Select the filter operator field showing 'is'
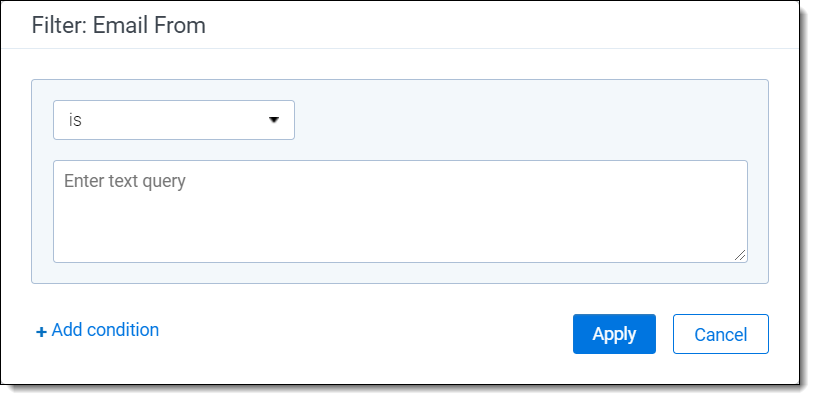Screen dimensions: 815x400 [173, 120]
